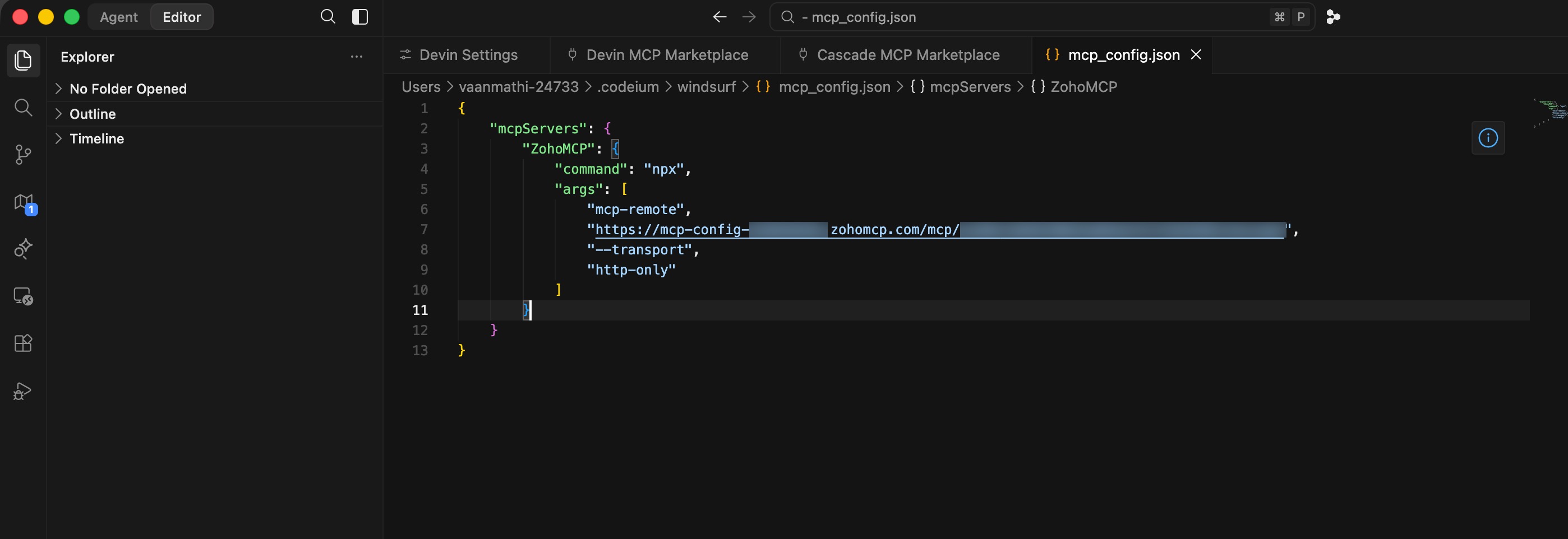Switch to Editor mode

pos(181,17)
